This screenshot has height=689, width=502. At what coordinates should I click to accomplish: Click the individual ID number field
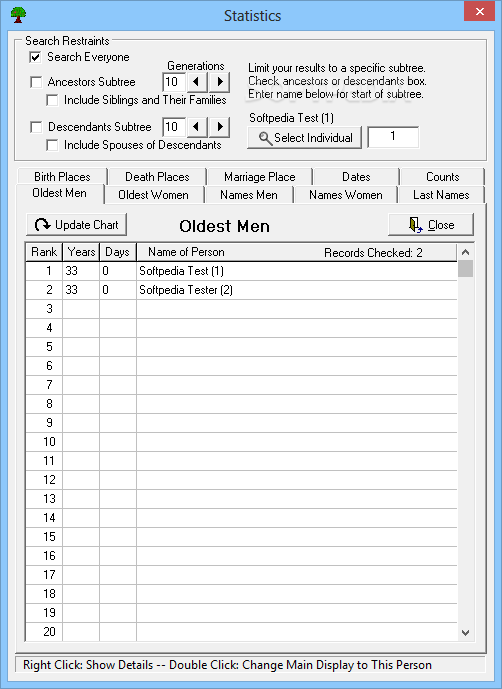coord(393,138)
